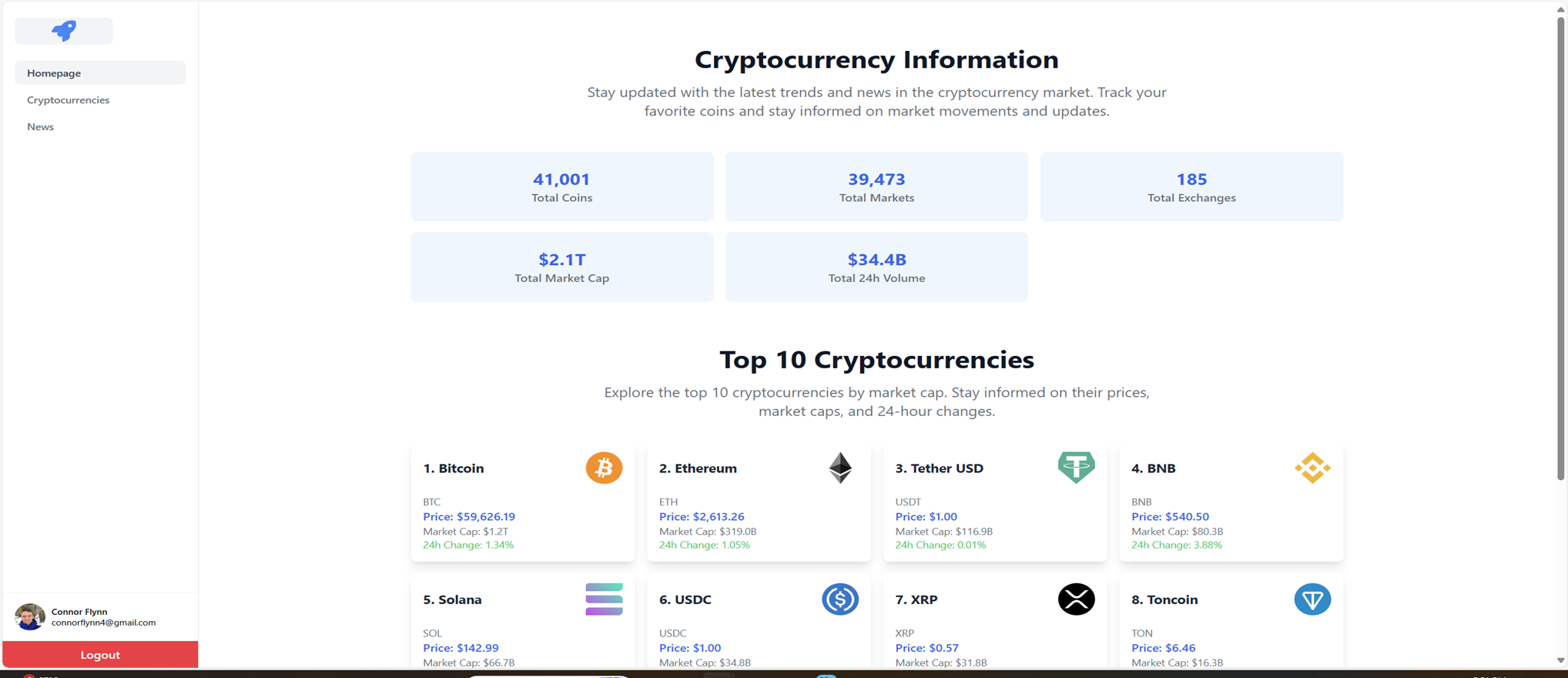Click the Total Exchanges stat card
The width and height of the screenshot is (1568, 678).
coord(1191,186)
